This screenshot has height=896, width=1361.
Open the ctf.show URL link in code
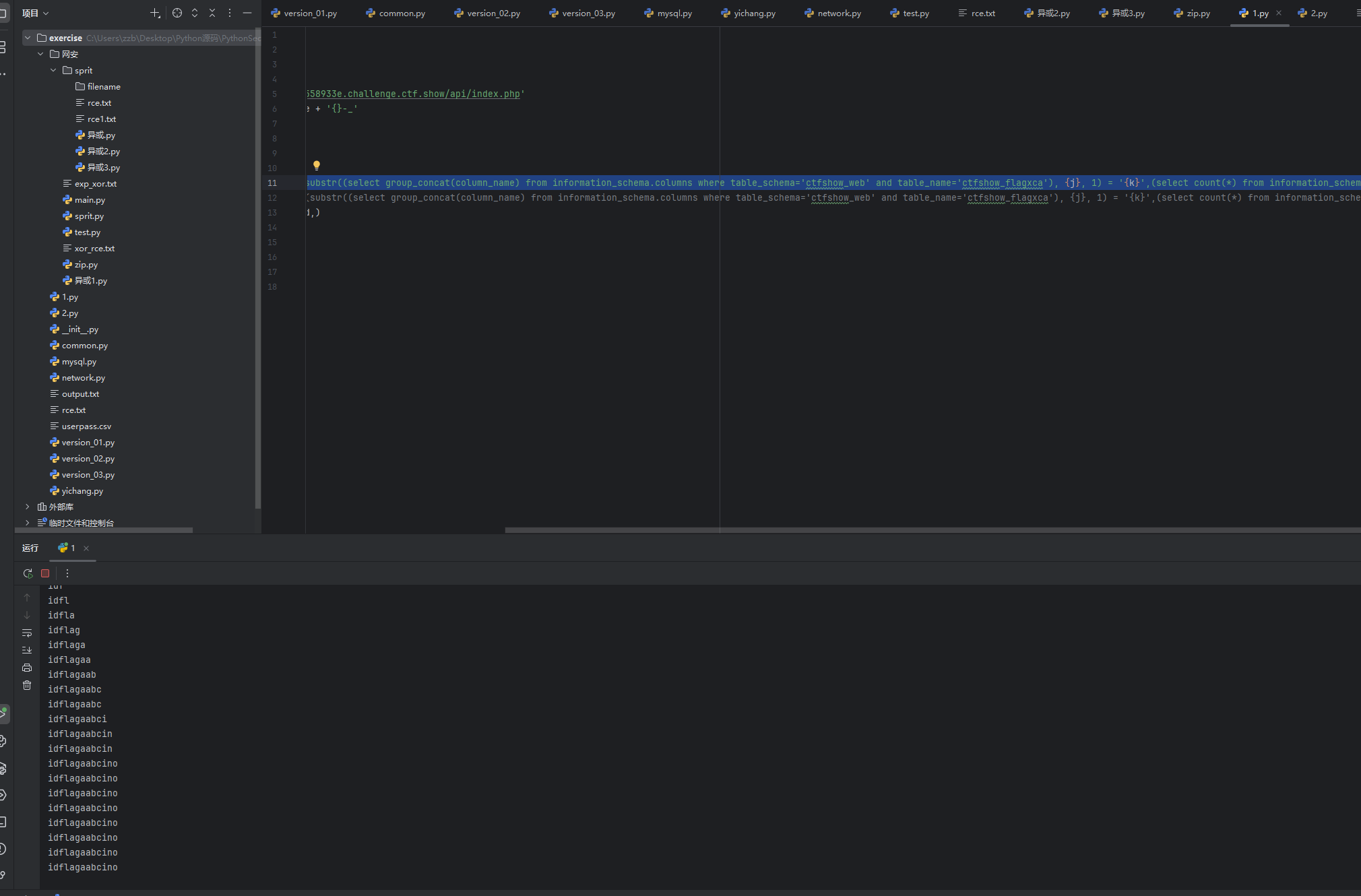[x=413, y=94]
